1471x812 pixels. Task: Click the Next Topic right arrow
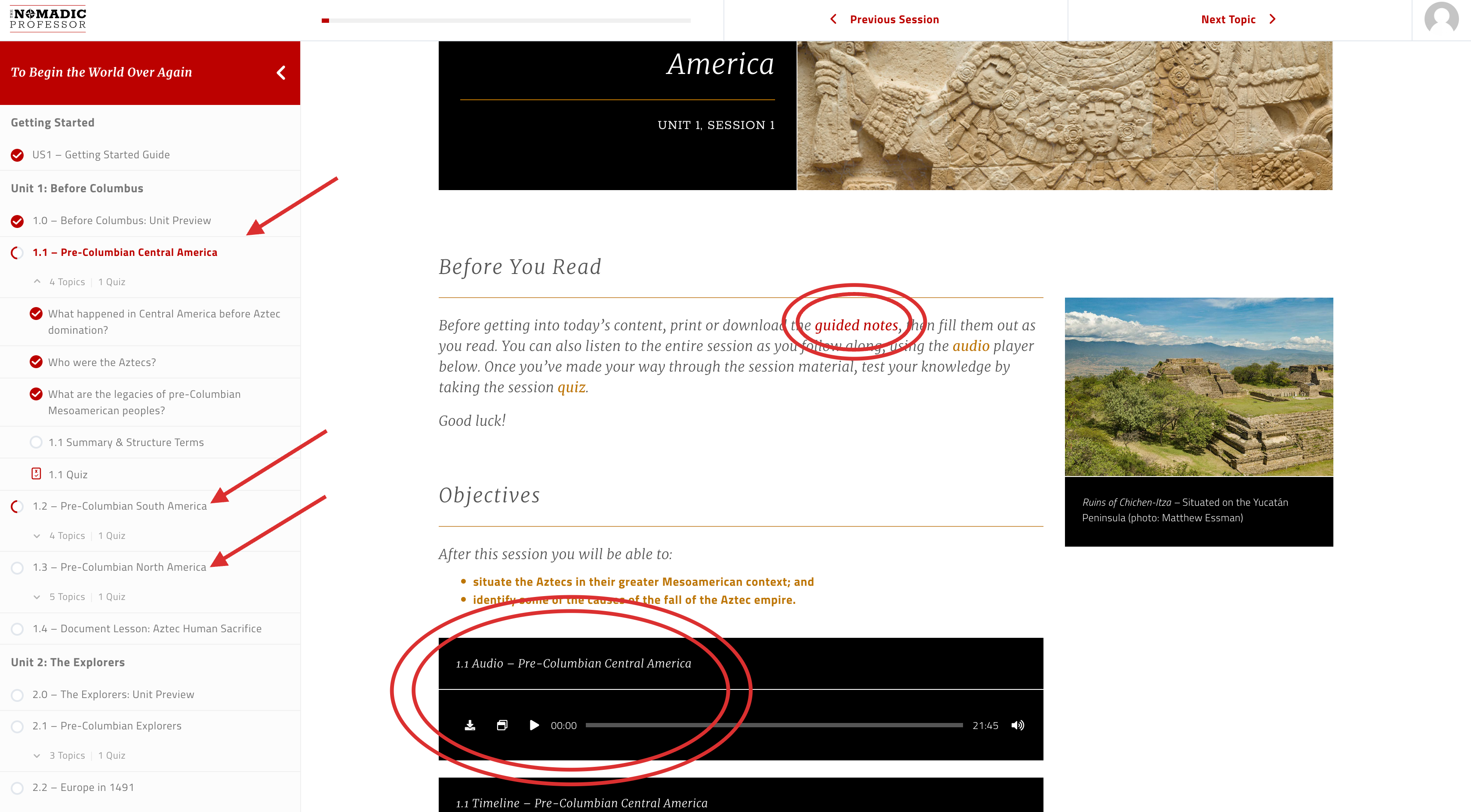click(x=1272, y=19)
